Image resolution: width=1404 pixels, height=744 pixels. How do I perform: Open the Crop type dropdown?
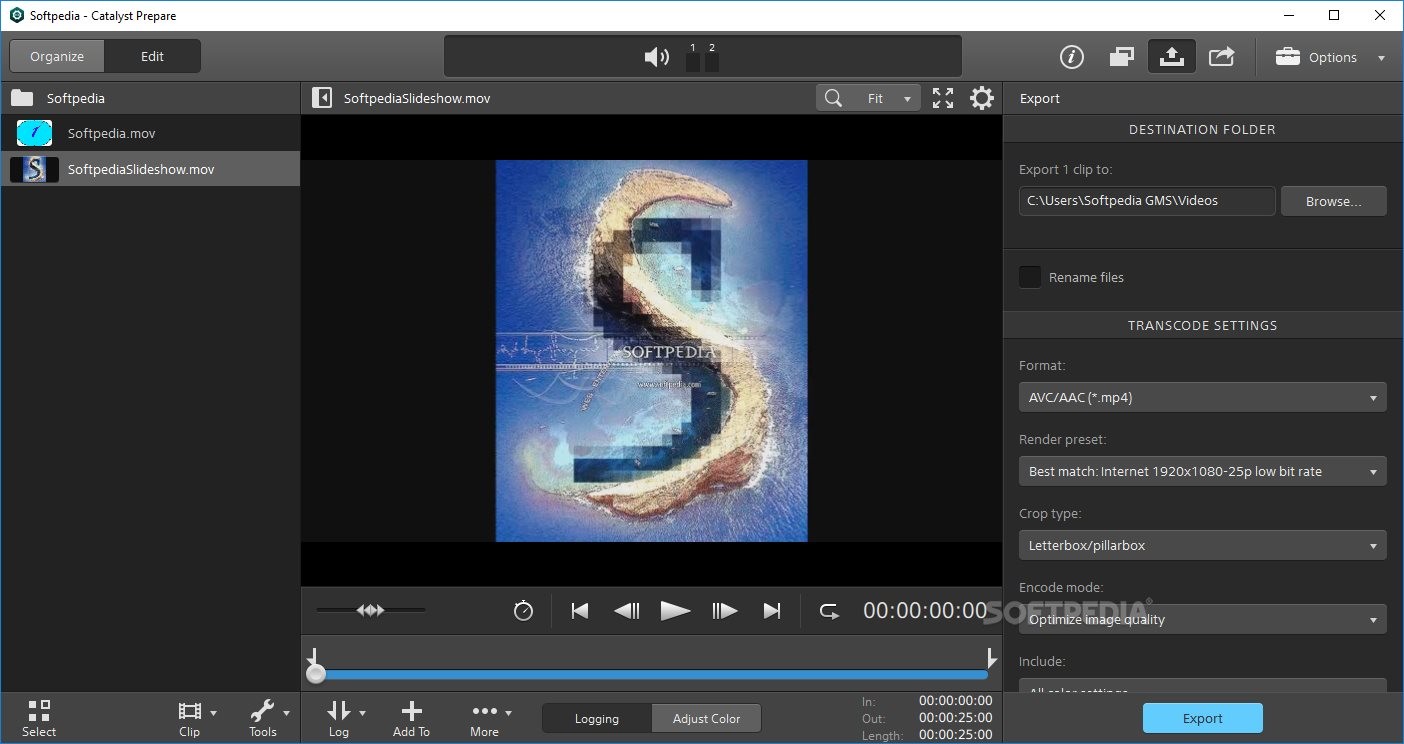click(1202, 545)
